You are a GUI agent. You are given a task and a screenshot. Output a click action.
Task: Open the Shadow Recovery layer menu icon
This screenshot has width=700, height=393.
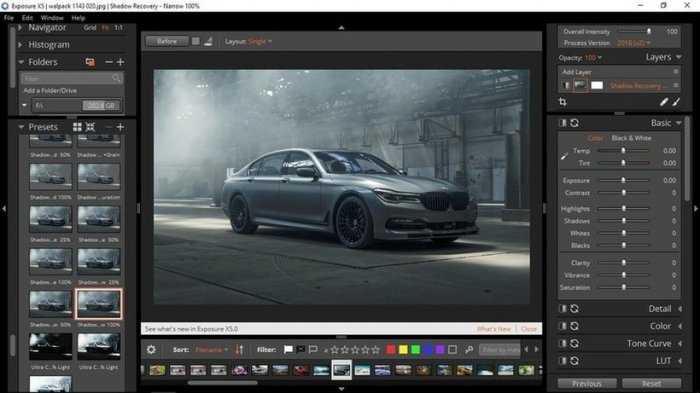675,85
